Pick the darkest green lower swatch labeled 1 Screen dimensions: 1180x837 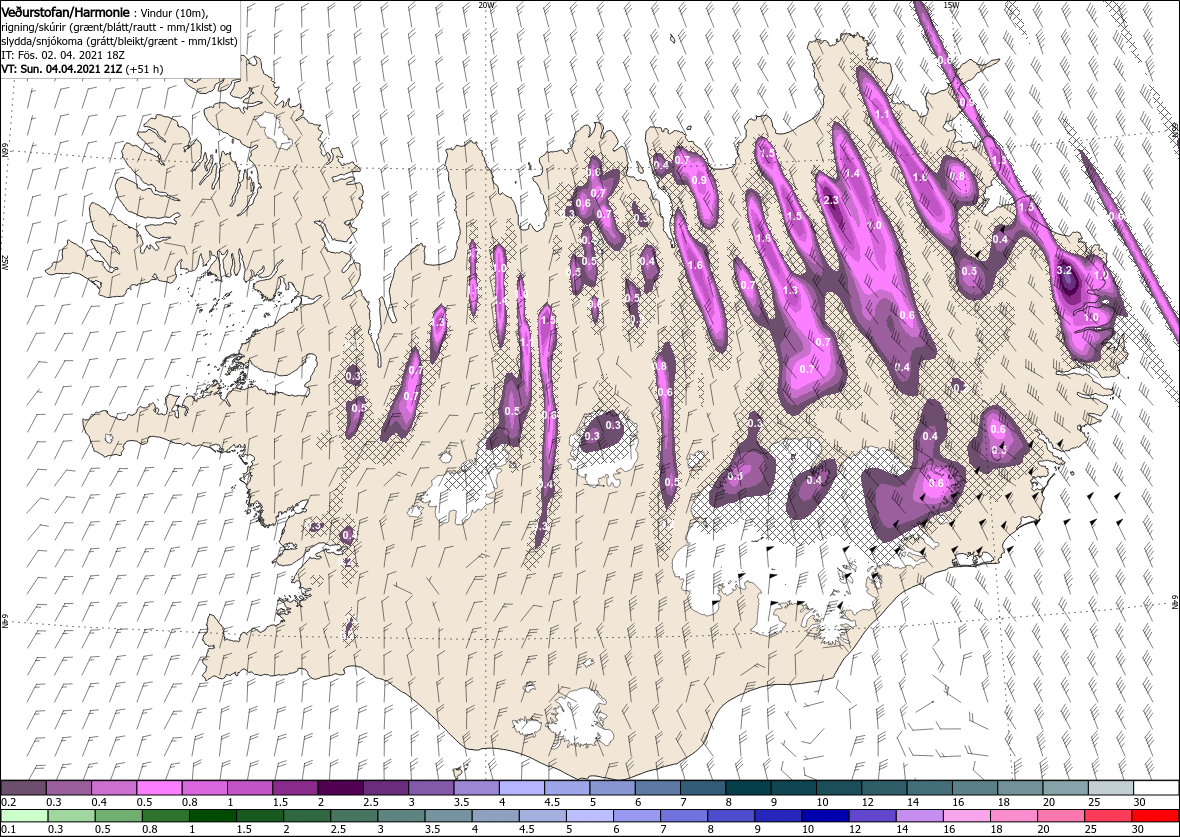click(x=212, y=816)
